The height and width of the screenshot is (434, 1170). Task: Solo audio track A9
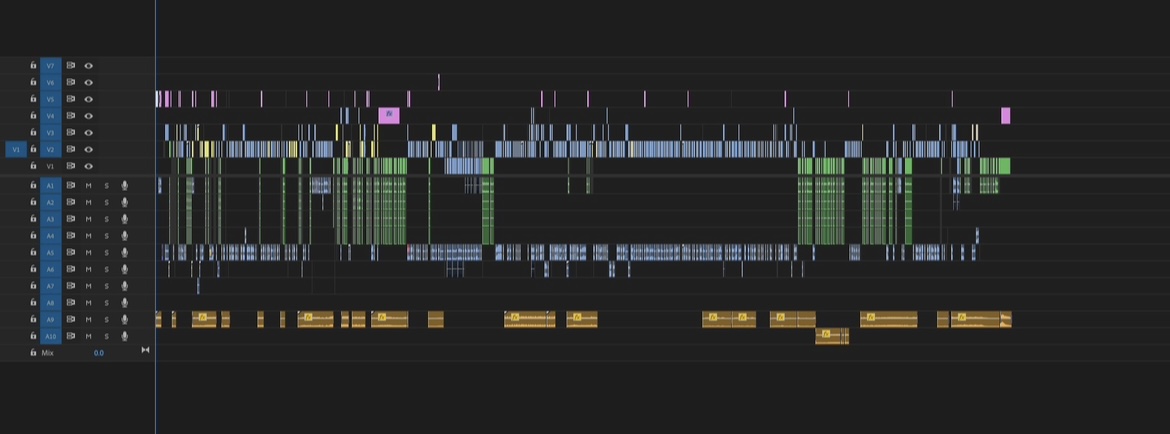(106, 319)
